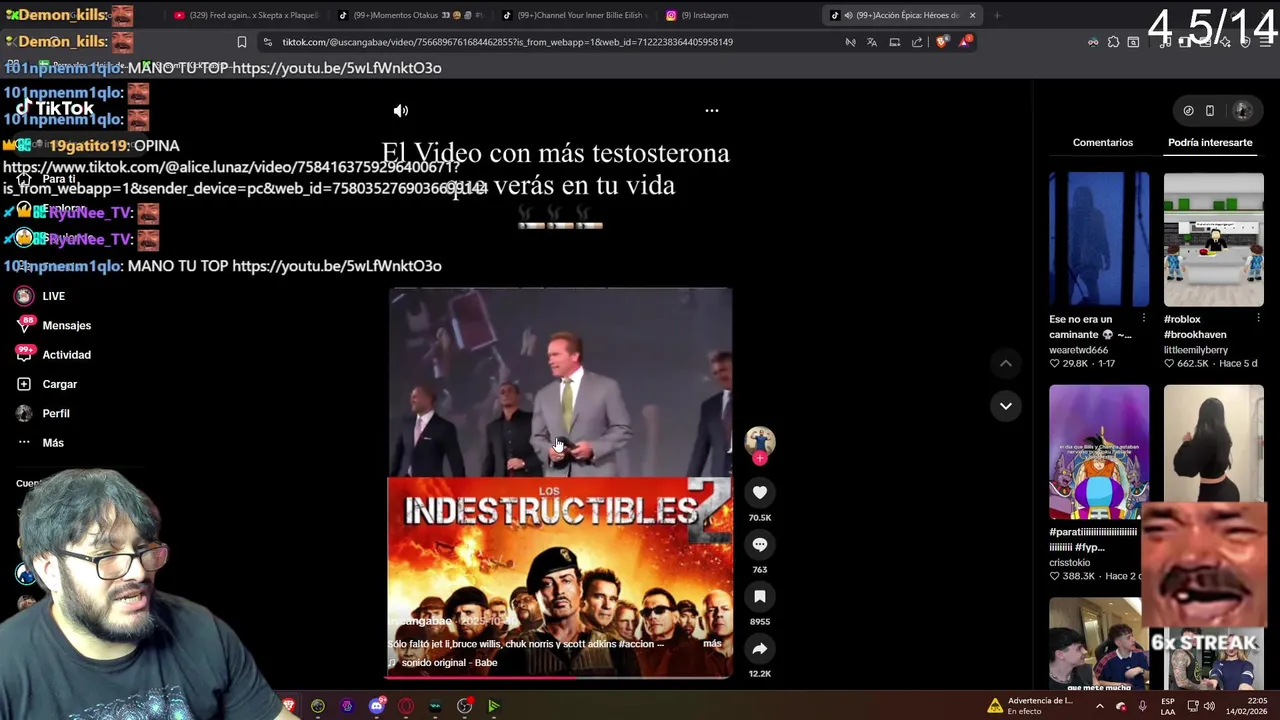Open the wearetwd666 author link
The height and width of the screenshot is (720, 1280).
(x=1078, y=350)
